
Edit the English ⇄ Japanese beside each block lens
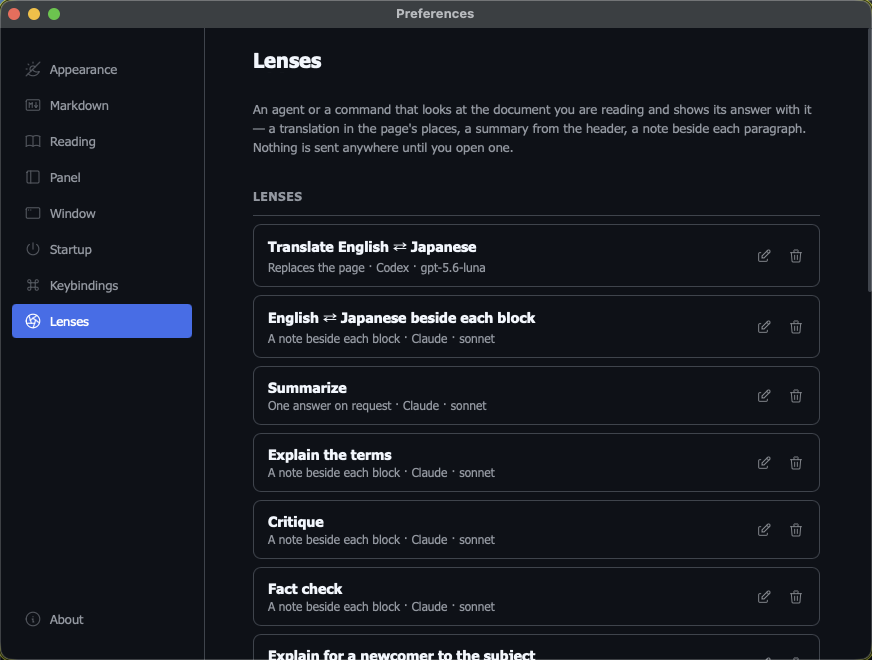click(764, 326)
